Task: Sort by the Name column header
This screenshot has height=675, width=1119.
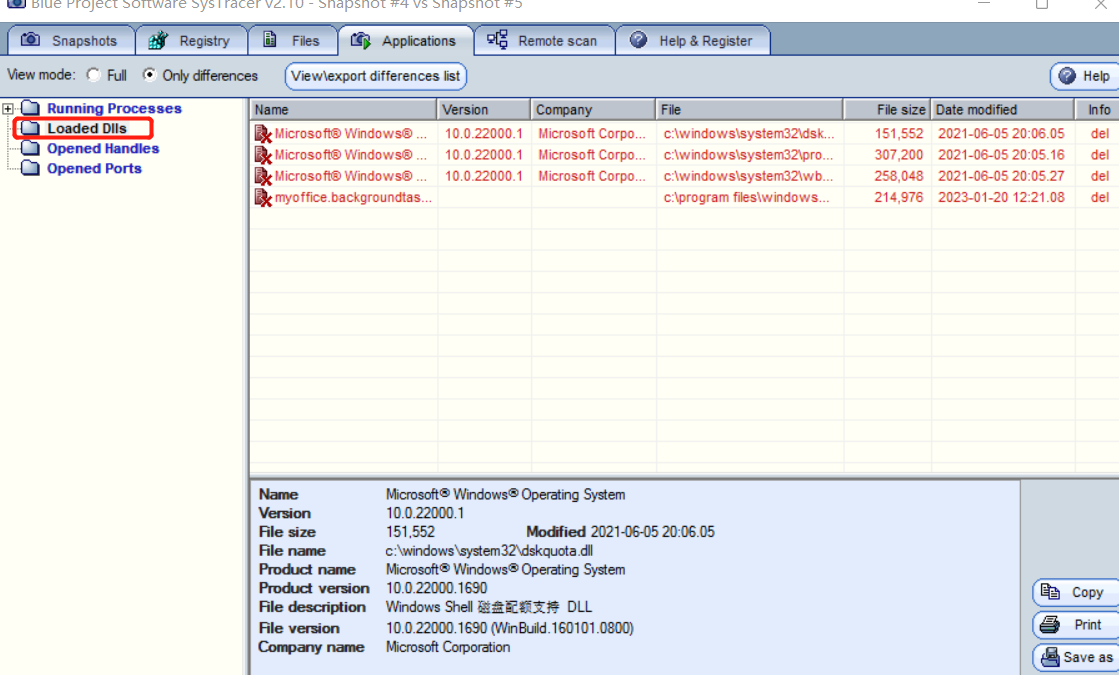Action: (343, 109)
